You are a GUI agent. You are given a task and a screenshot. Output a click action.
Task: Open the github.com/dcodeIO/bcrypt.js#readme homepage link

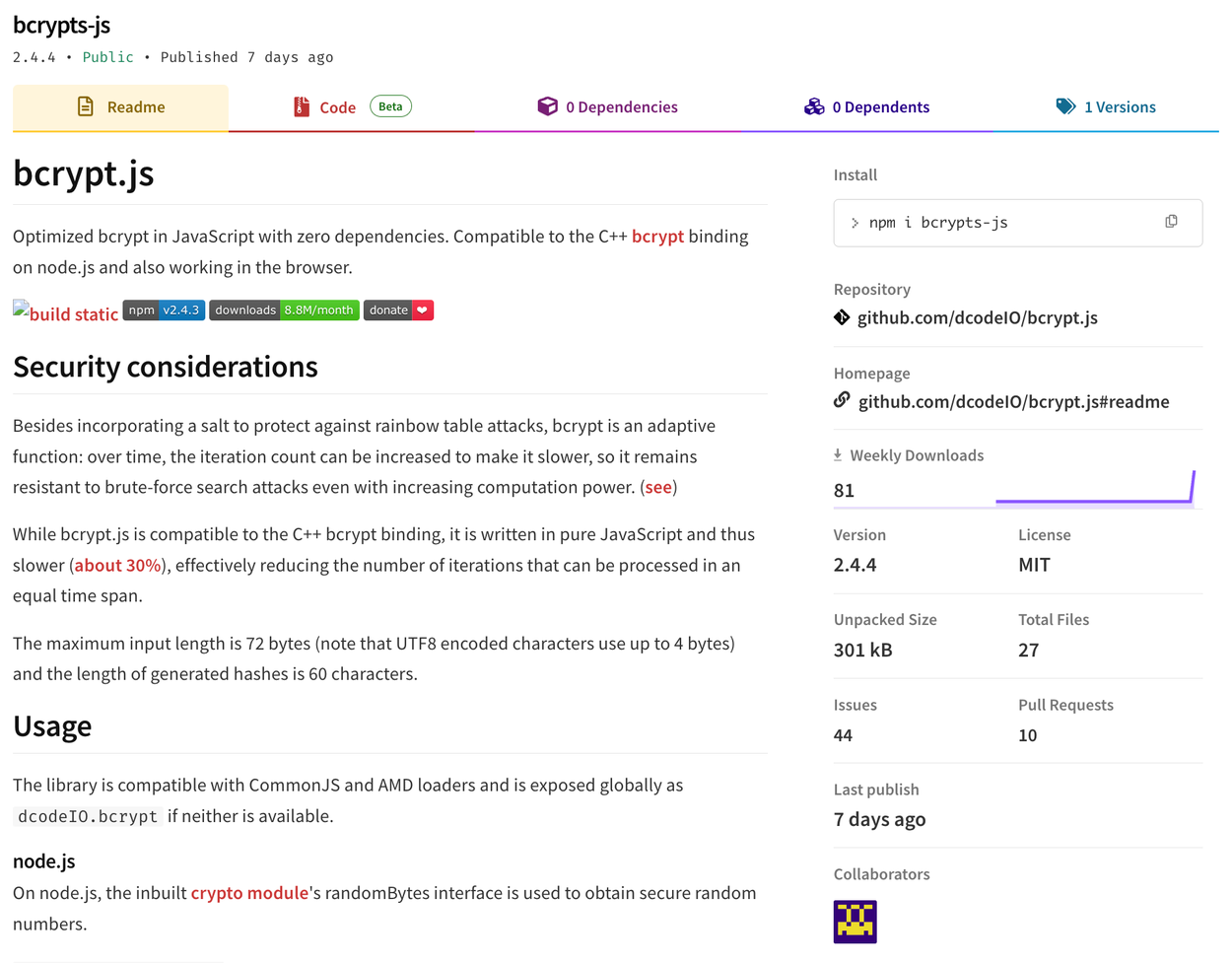coord(1014,401)
